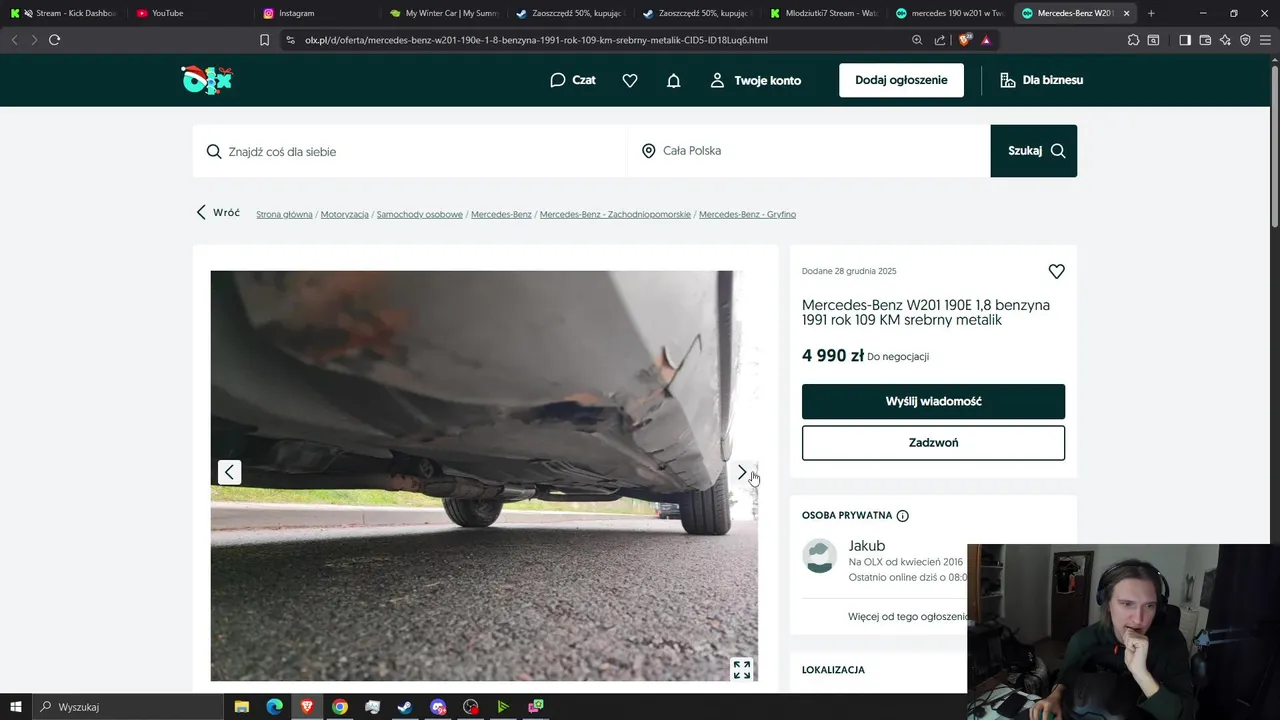
Task: Open browser main menu
Action: [x=1265, y=40]
